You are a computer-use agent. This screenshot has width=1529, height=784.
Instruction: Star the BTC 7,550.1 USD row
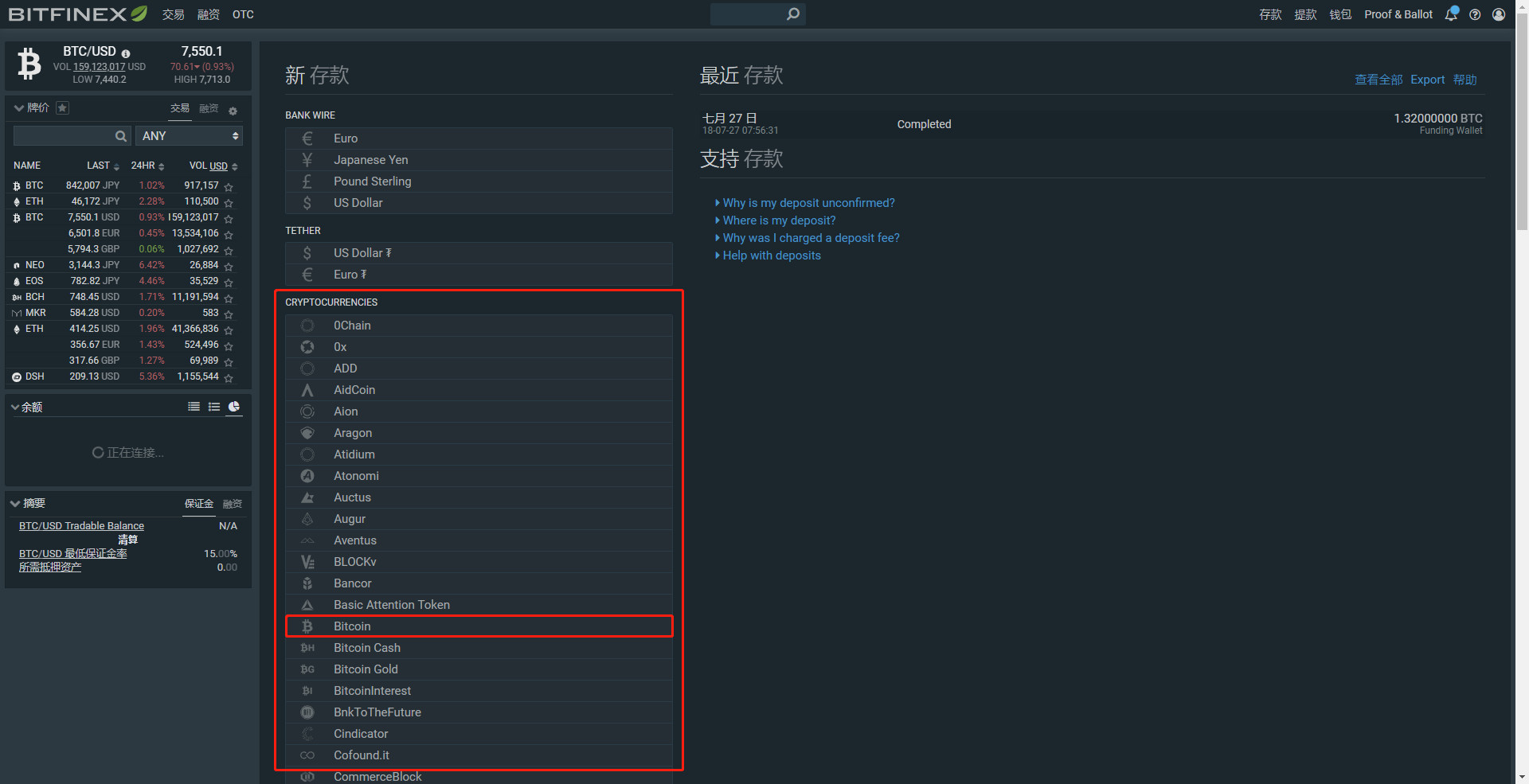[229, 219]
